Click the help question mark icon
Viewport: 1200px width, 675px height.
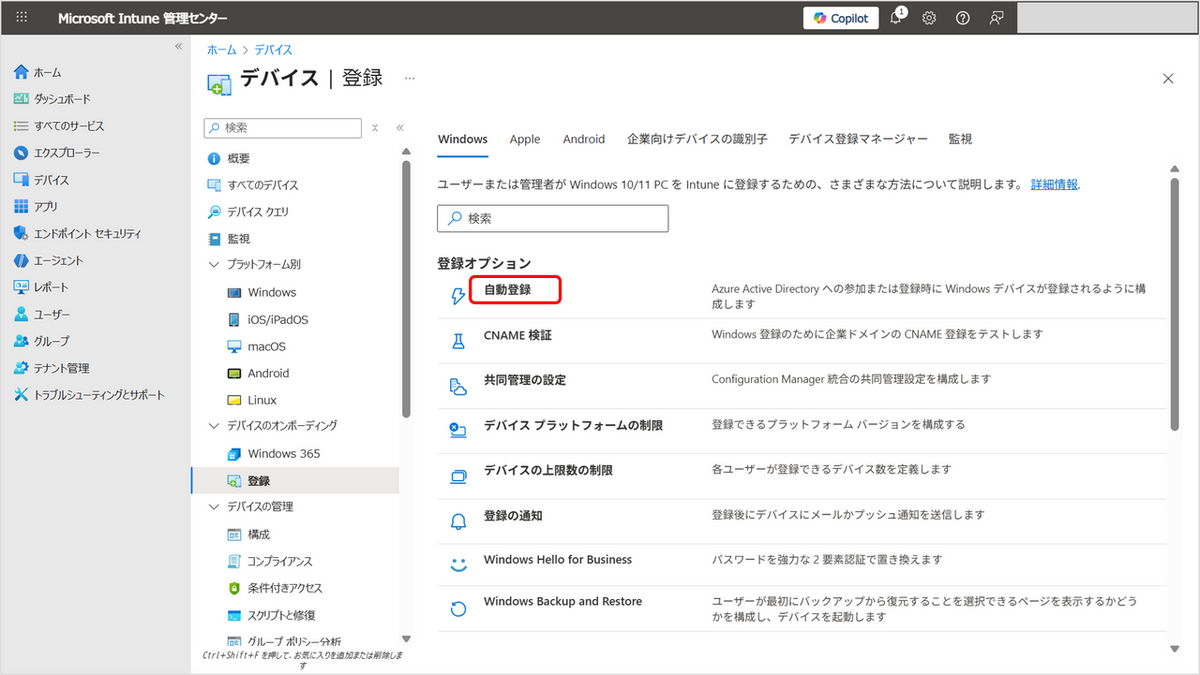962,18
